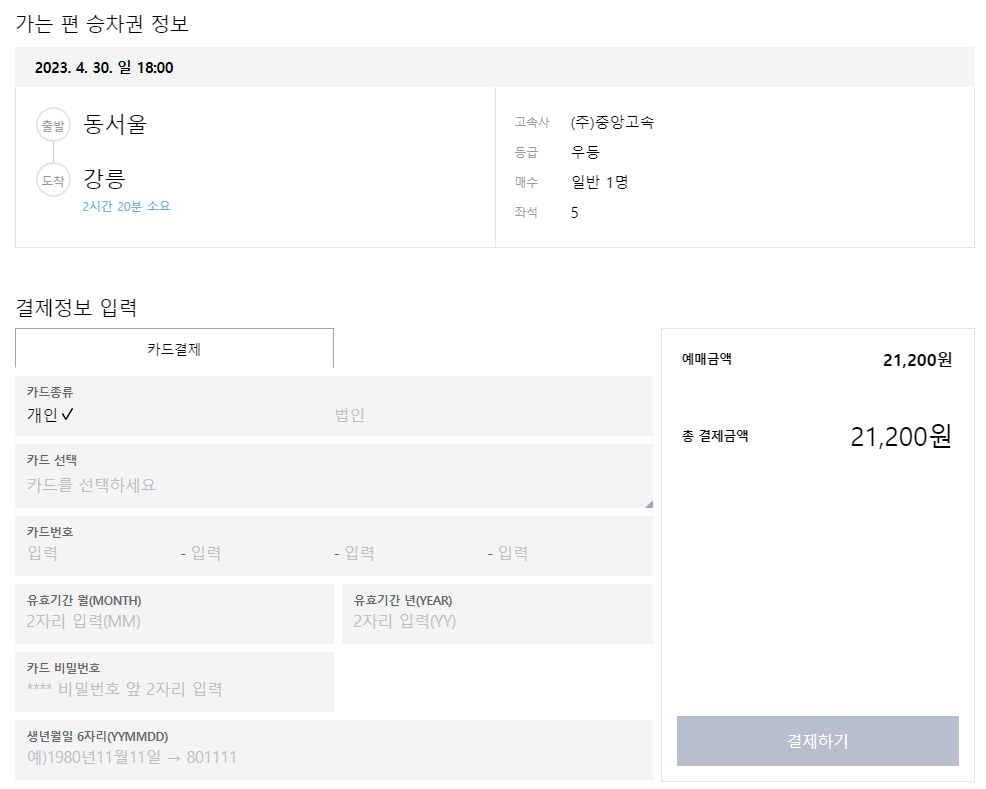Click 총 결제금액 21,200원 total

(x=900, y=436)
